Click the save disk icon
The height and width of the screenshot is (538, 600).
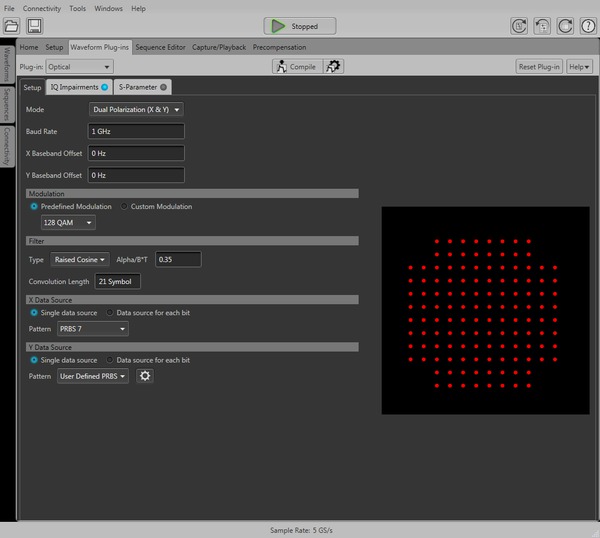pos(34,26)
